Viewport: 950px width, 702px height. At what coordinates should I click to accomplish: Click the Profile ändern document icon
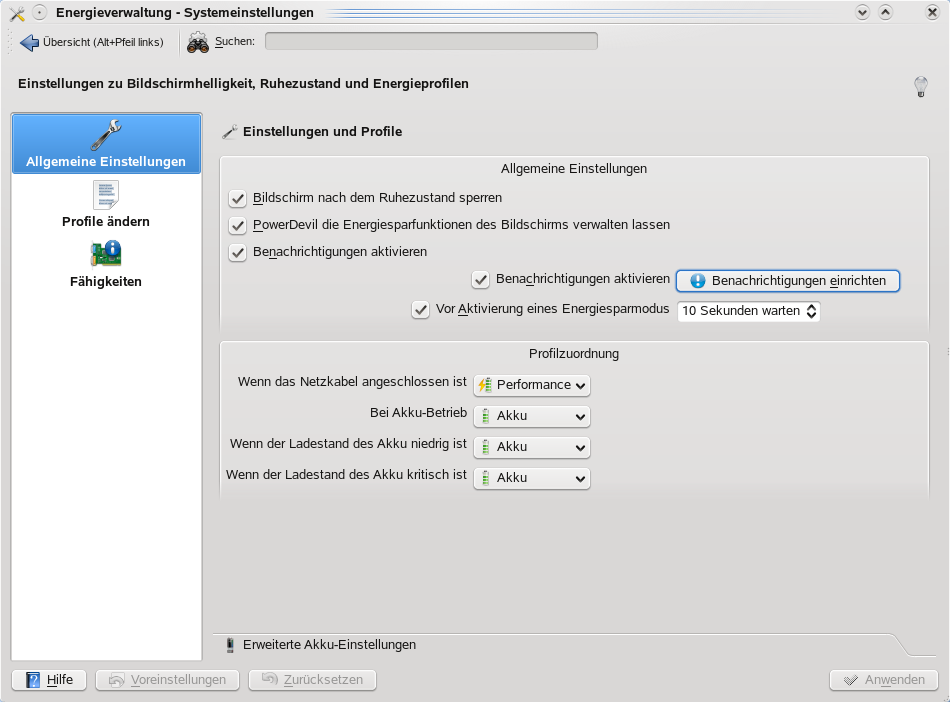[x=106, y=195]
